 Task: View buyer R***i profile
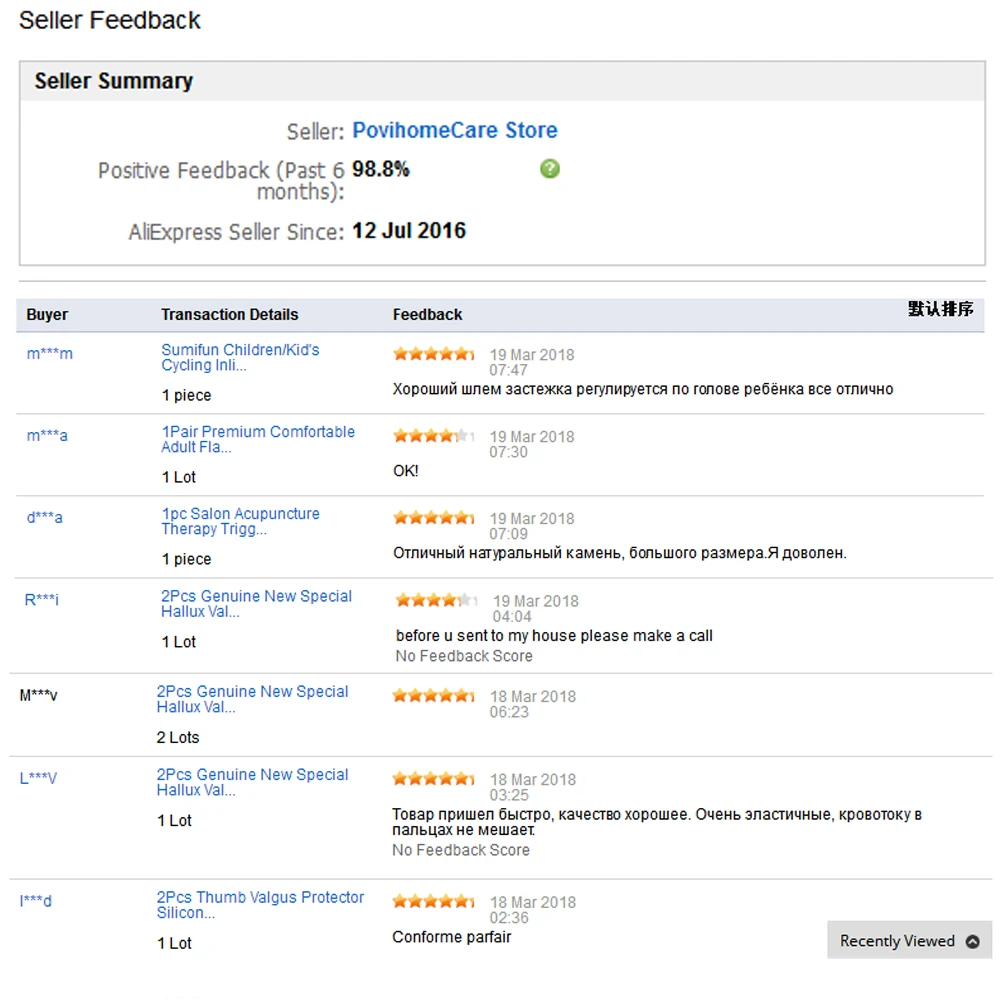(42, 600)
